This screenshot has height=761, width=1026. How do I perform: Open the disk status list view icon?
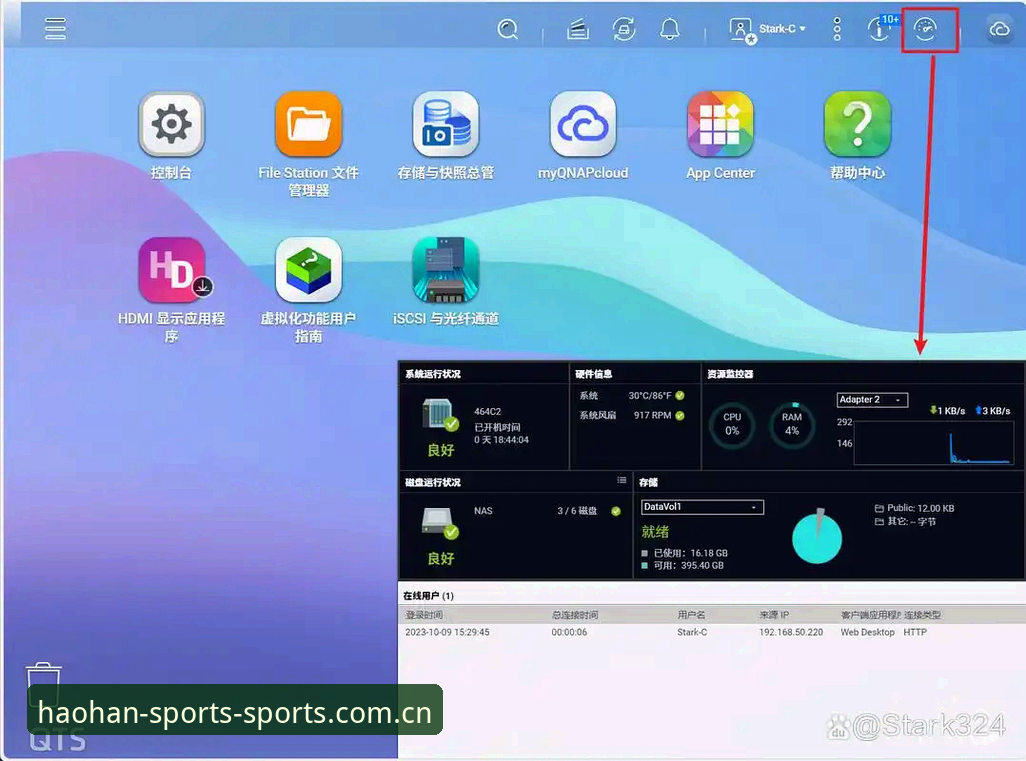pyautogui.click(x=621, y=480)
